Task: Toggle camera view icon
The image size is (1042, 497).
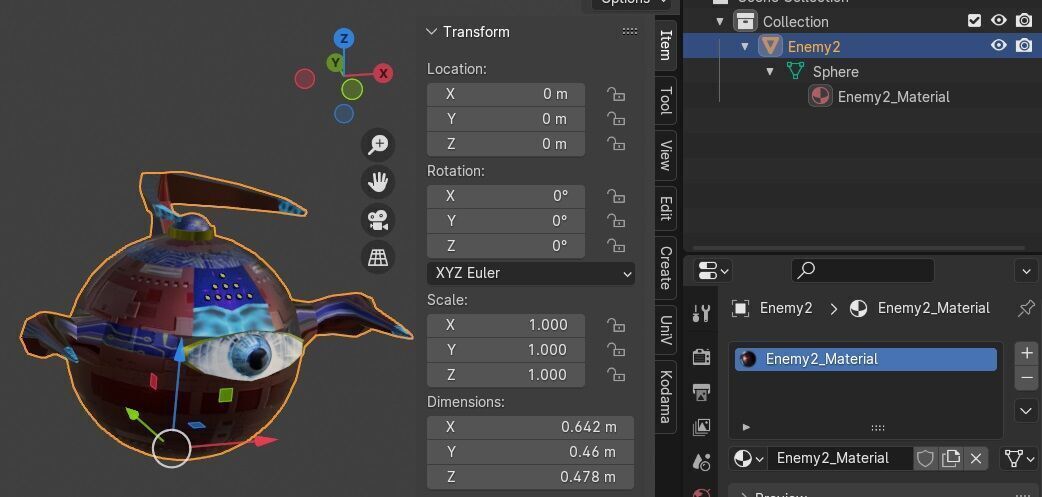Action: coord(378,220)
